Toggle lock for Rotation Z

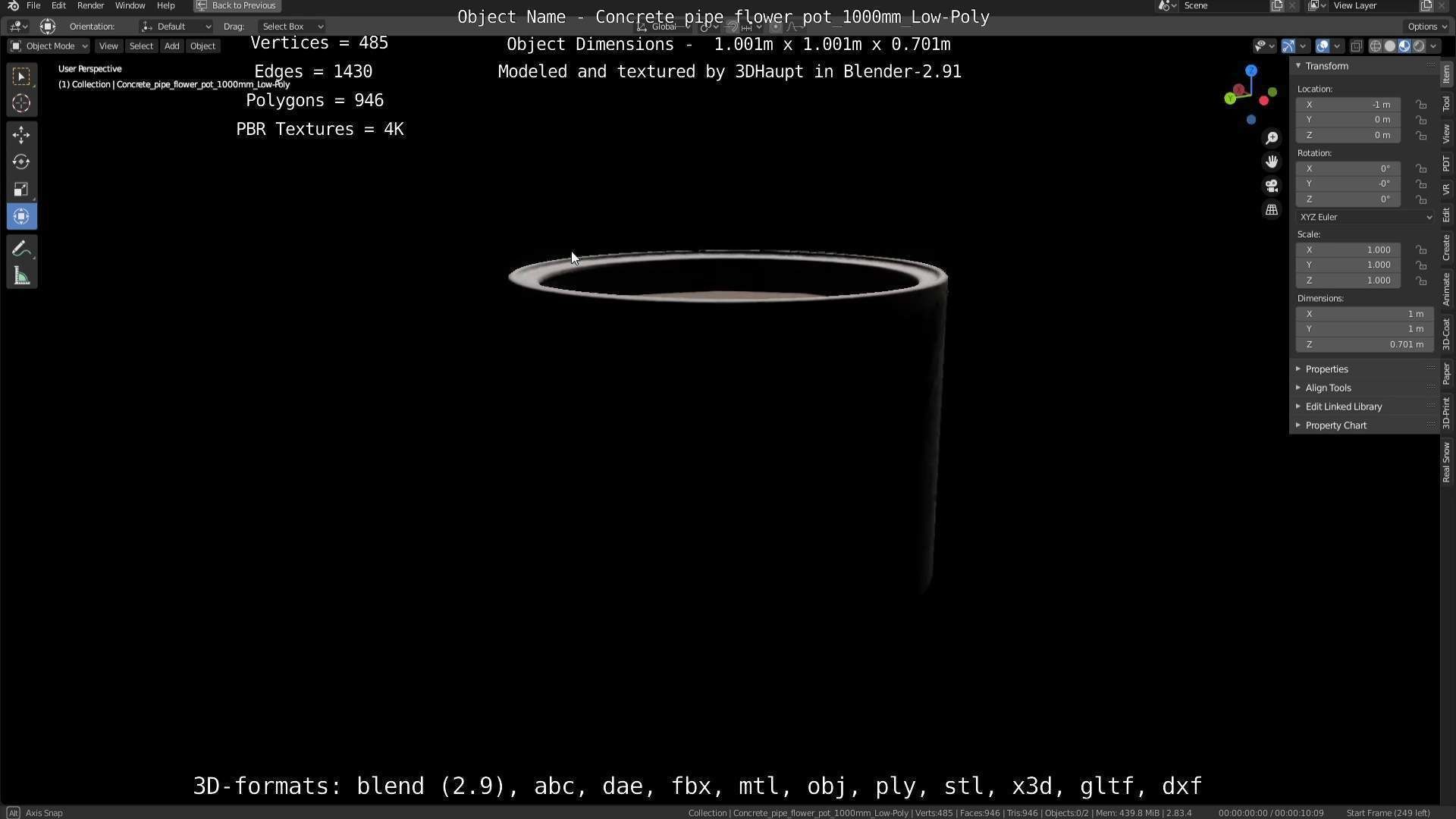tap(1421, 199)
